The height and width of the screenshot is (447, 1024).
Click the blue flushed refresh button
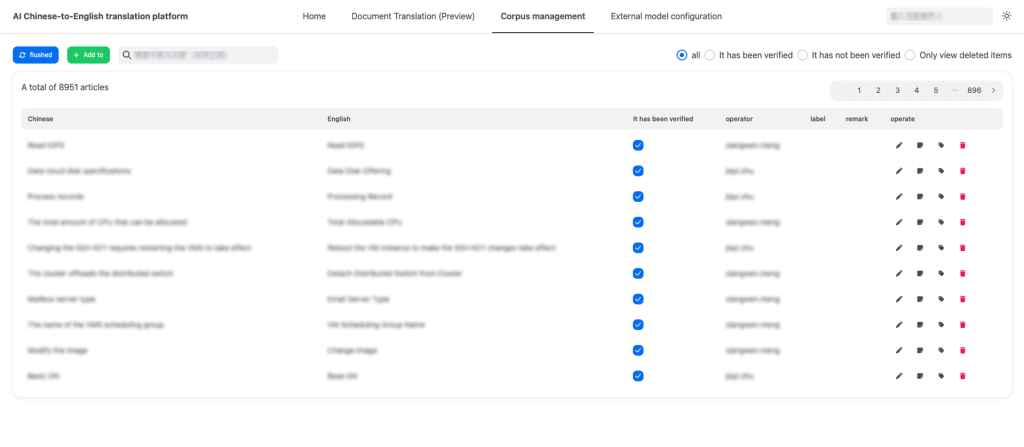(36, 55)
